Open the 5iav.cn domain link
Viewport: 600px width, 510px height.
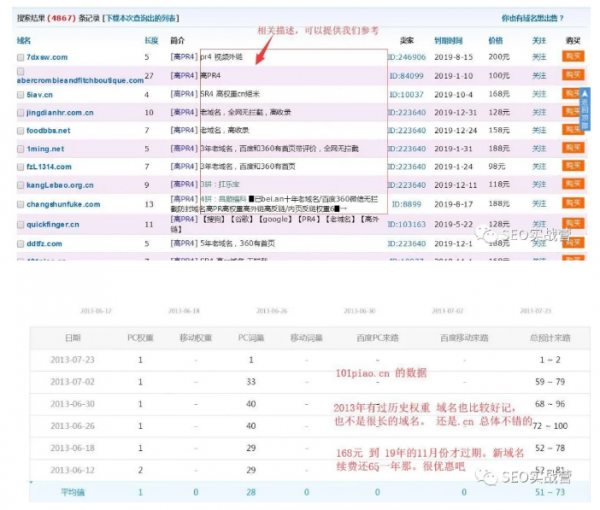(x=40, y=95)
